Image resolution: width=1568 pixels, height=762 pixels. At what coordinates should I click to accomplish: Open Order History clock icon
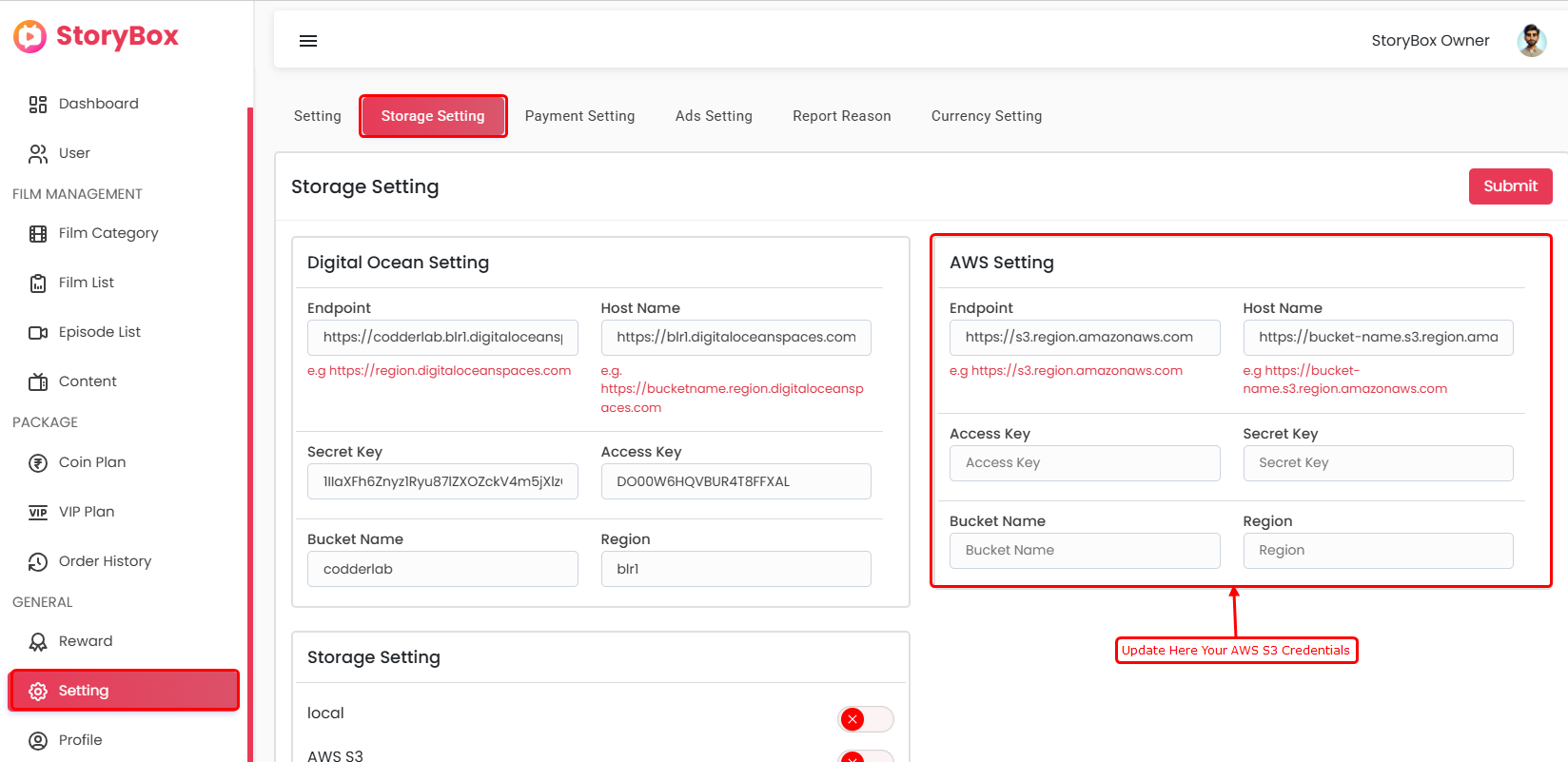(38, 562)
